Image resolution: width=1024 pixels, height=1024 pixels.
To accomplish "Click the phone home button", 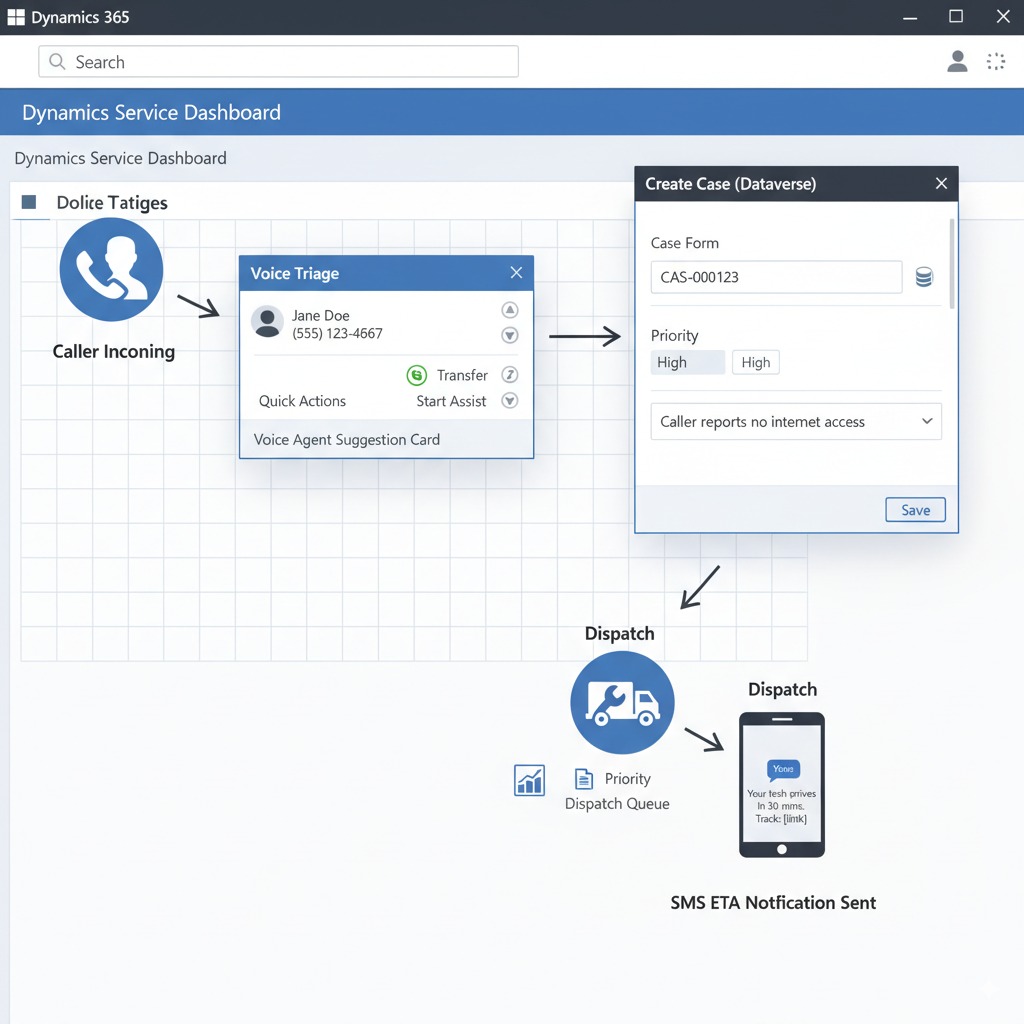I will point(782,849).
